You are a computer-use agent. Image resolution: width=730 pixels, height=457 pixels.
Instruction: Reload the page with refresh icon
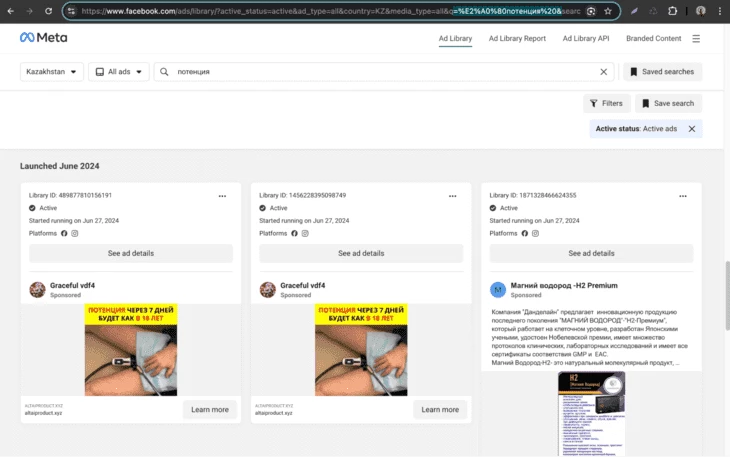[48, 11]
